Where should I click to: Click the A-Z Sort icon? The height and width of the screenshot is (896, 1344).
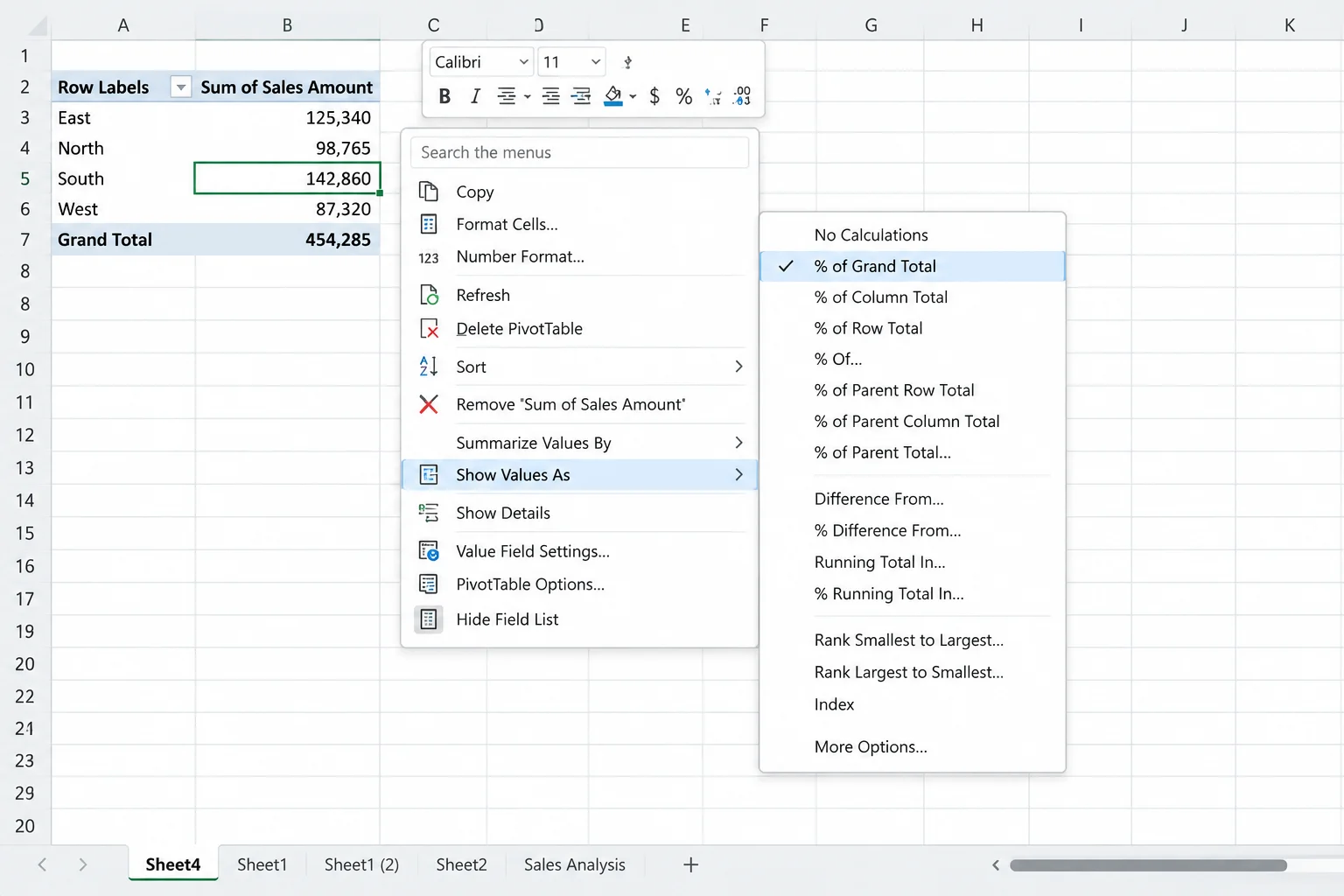(429, 367)
